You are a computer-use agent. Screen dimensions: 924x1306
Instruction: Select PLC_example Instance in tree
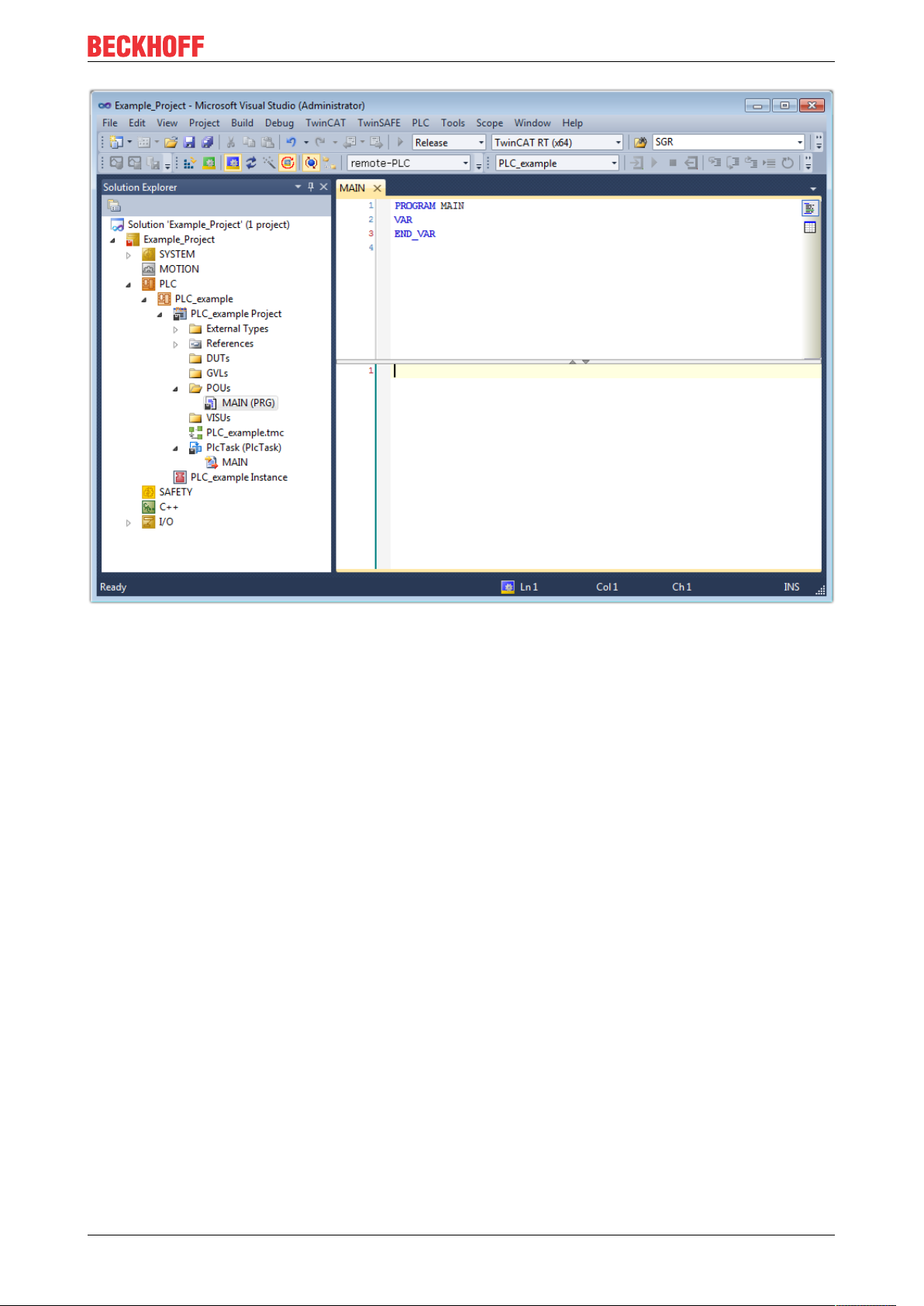239,477
